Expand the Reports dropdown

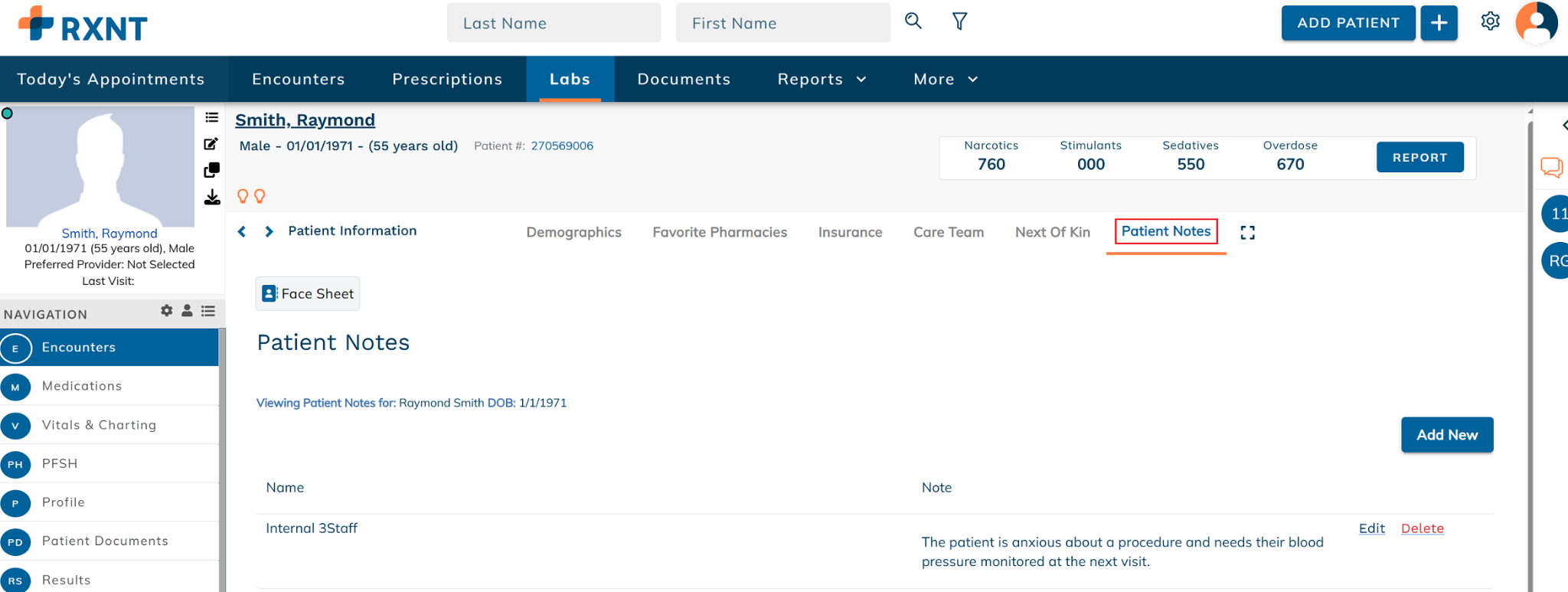[x=822, y=79]
